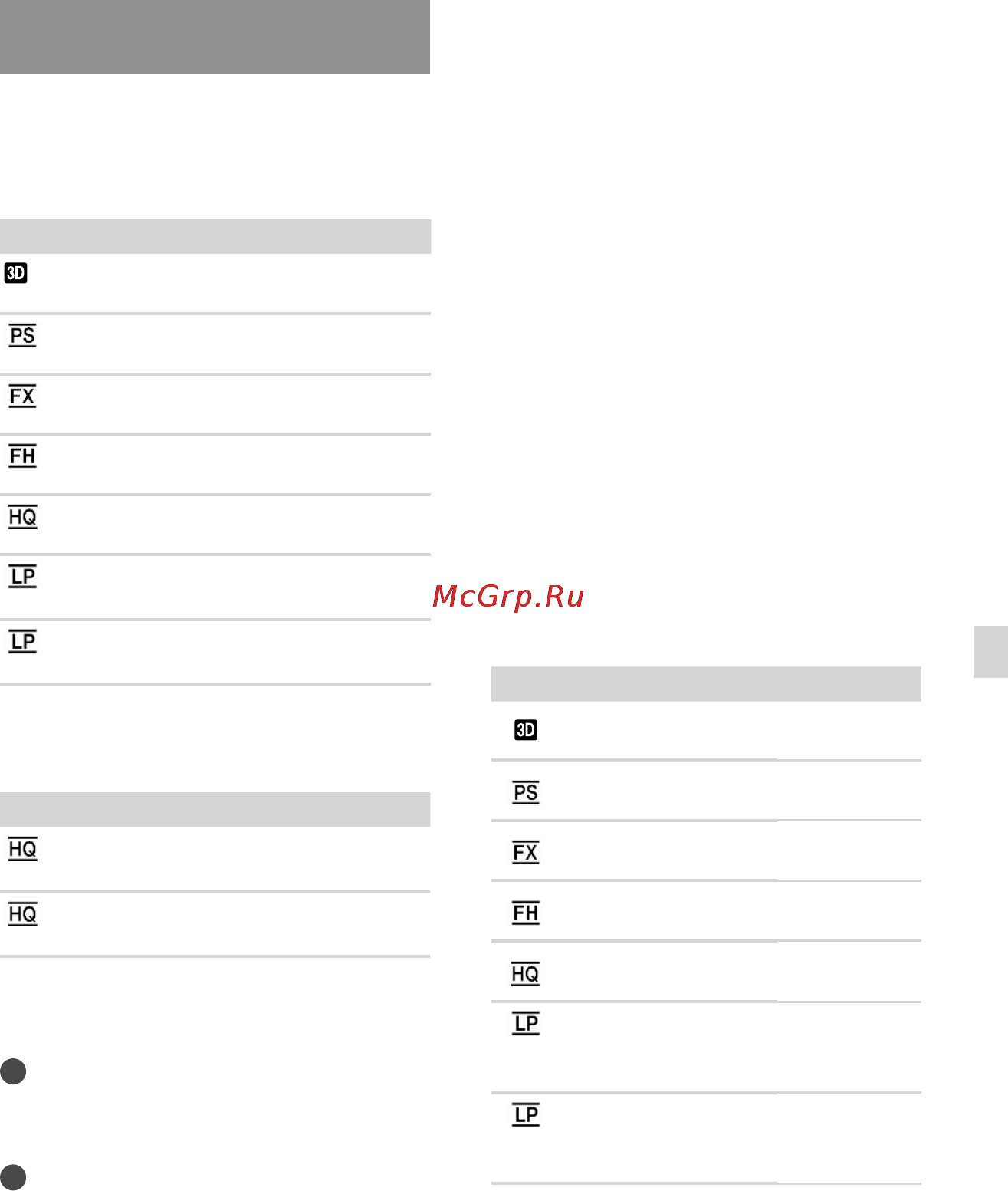Click the gray side tab on page edge
1008x1191 pixels.
990,651
